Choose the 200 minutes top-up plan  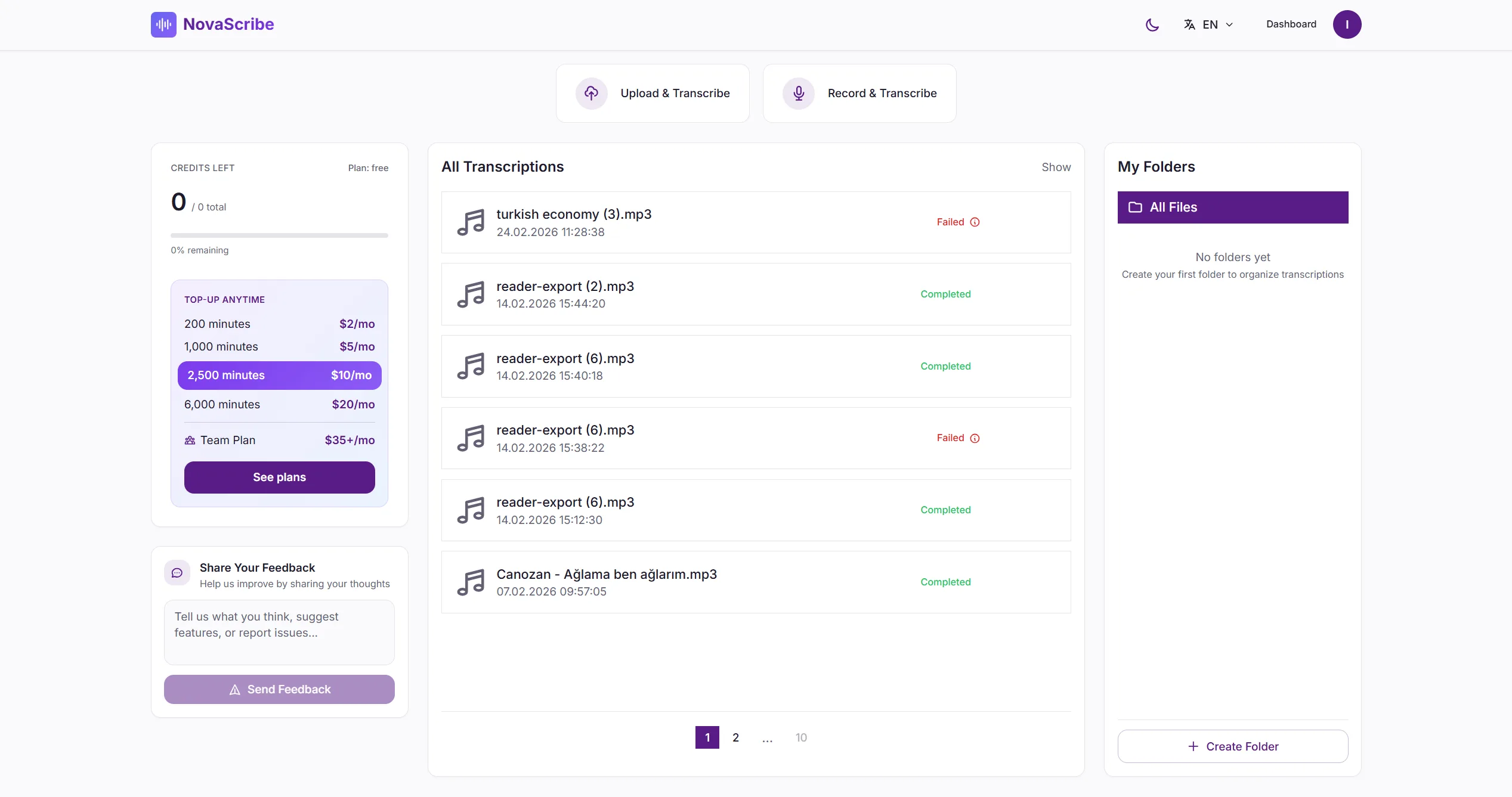pyautogui.click(x=279, y=324)
